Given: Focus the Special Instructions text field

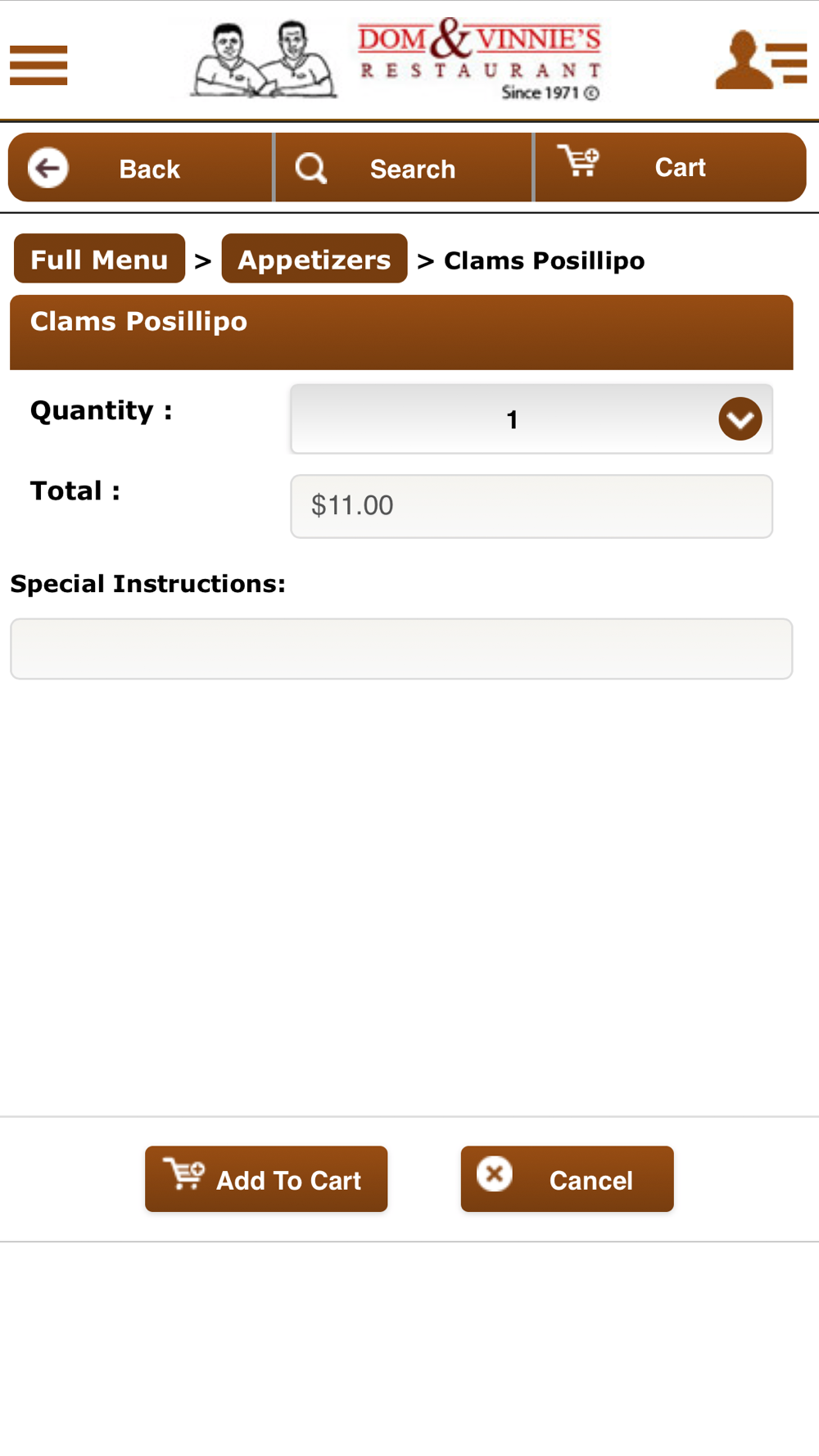Looking at the screenshot, I should (401, 649).
